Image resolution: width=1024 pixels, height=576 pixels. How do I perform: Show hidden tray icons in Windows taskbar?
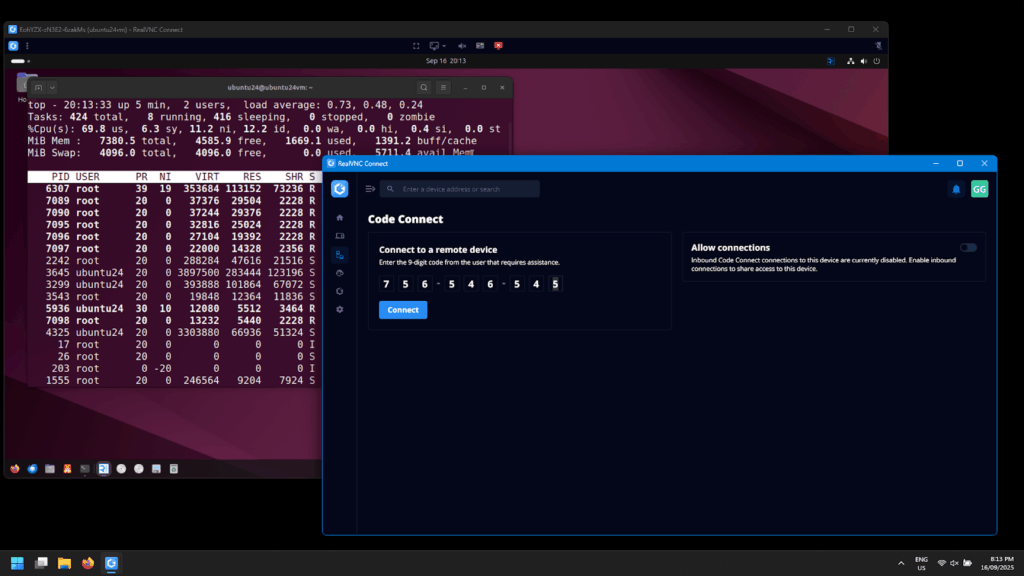pos(902,563)
